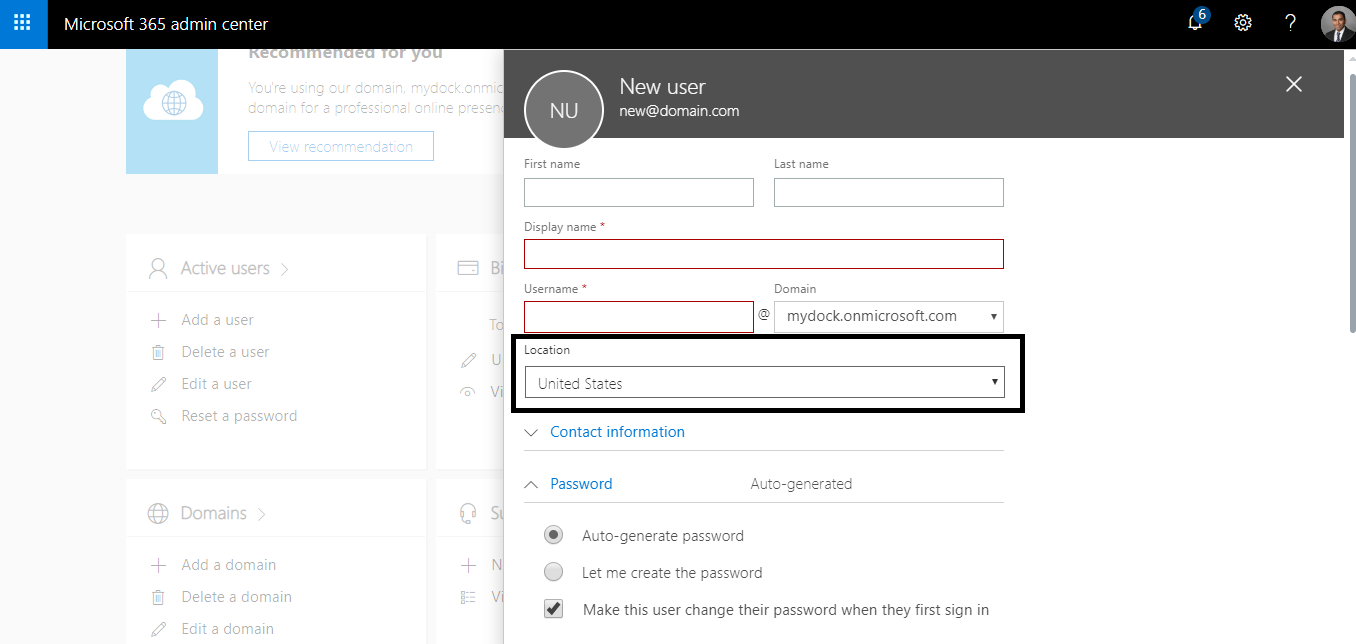Open the notifications bell icon
Screen dimensions: 1356x644
pyautogui.click(x=1196, y=22)
